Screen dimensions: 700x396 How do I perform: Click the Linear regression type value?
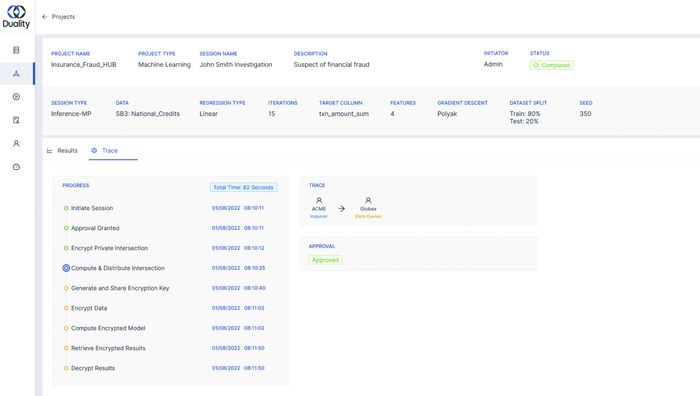208,114
